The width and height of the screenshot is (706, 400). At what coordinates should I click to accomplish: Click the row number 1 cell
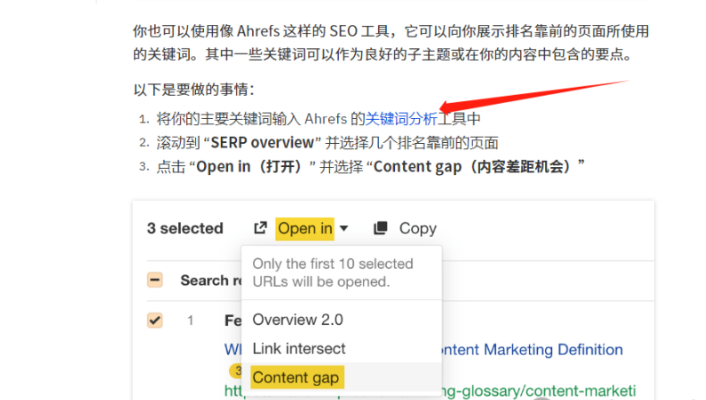click(x=190, y=321)
